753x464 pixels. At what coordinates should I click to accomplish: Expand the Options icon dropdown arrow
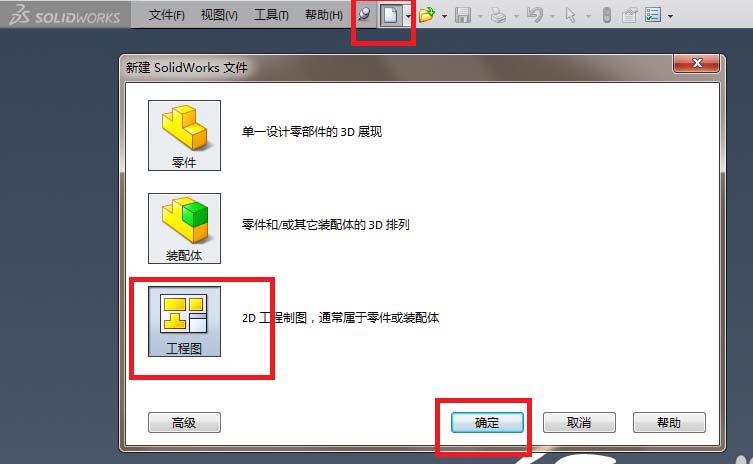(670, 16)
